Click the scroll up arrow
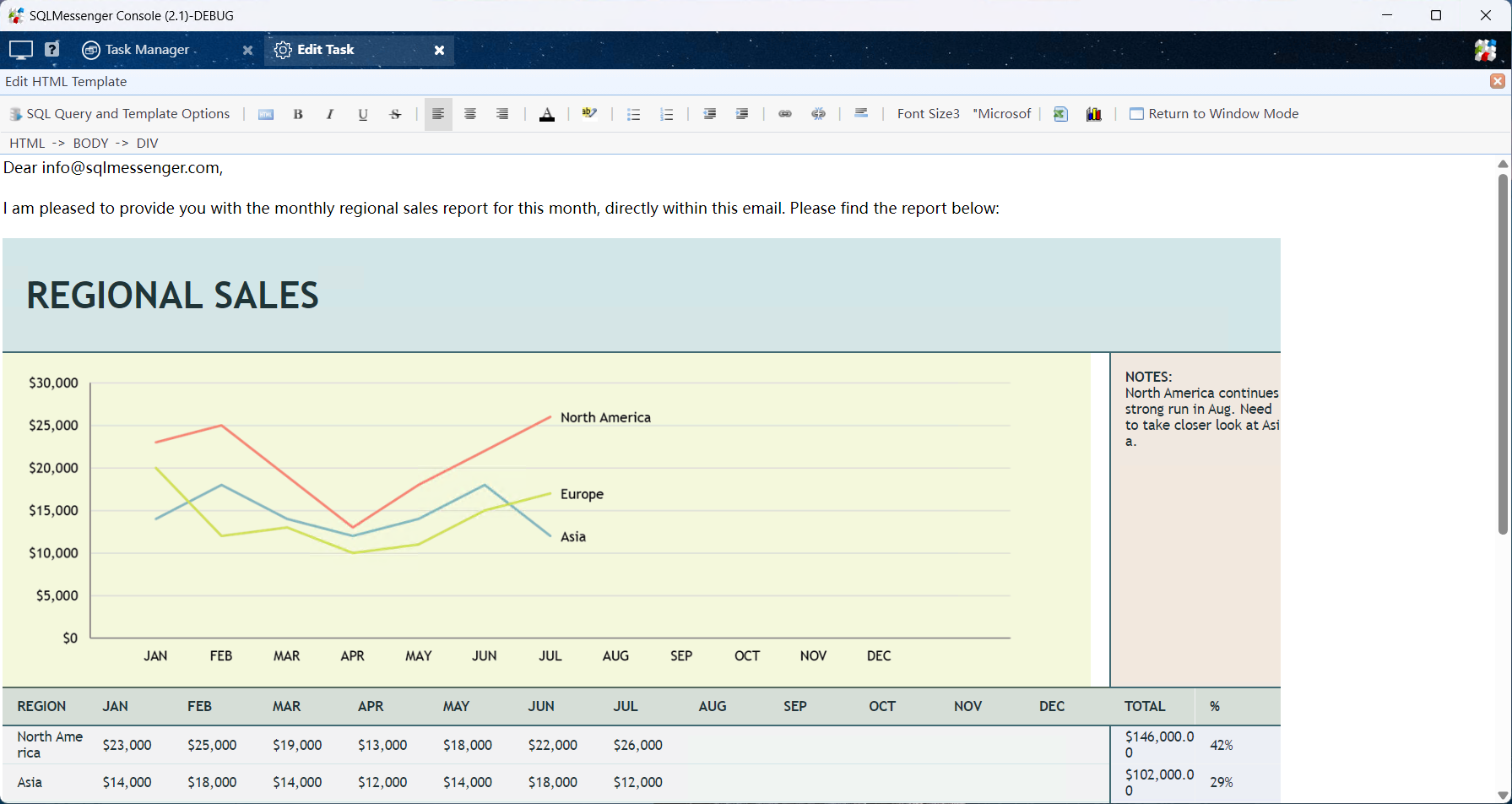Image resolution: width=1512 pixels, height=804 pixels. (x=1503, y=164)
